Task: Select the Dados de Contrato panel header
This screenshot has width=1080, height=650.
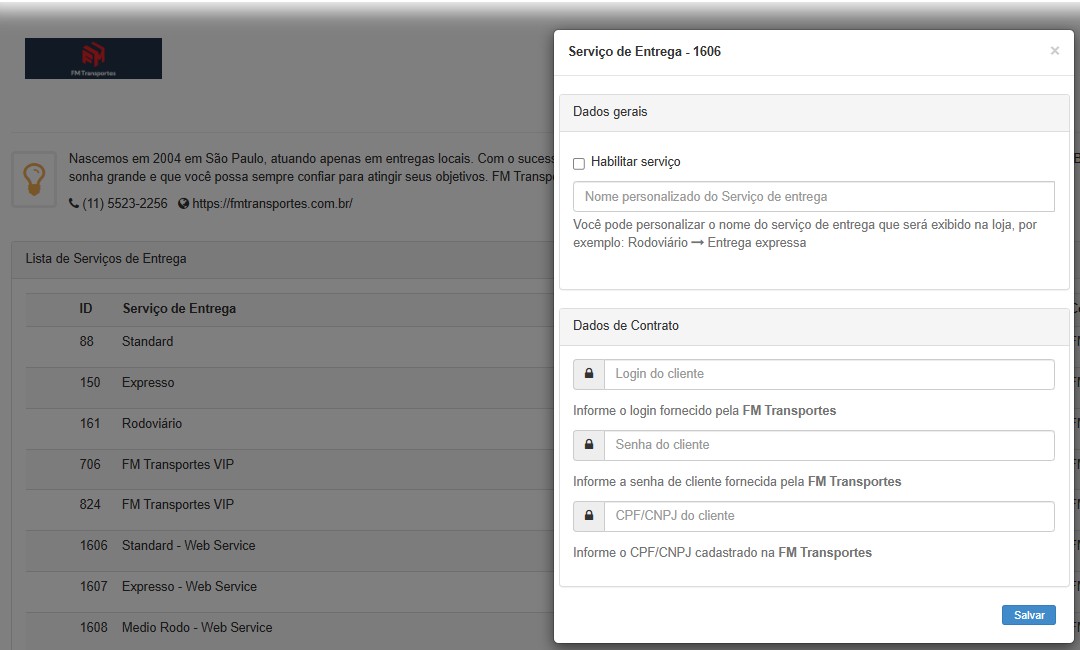Action: (x=813, y=326)
